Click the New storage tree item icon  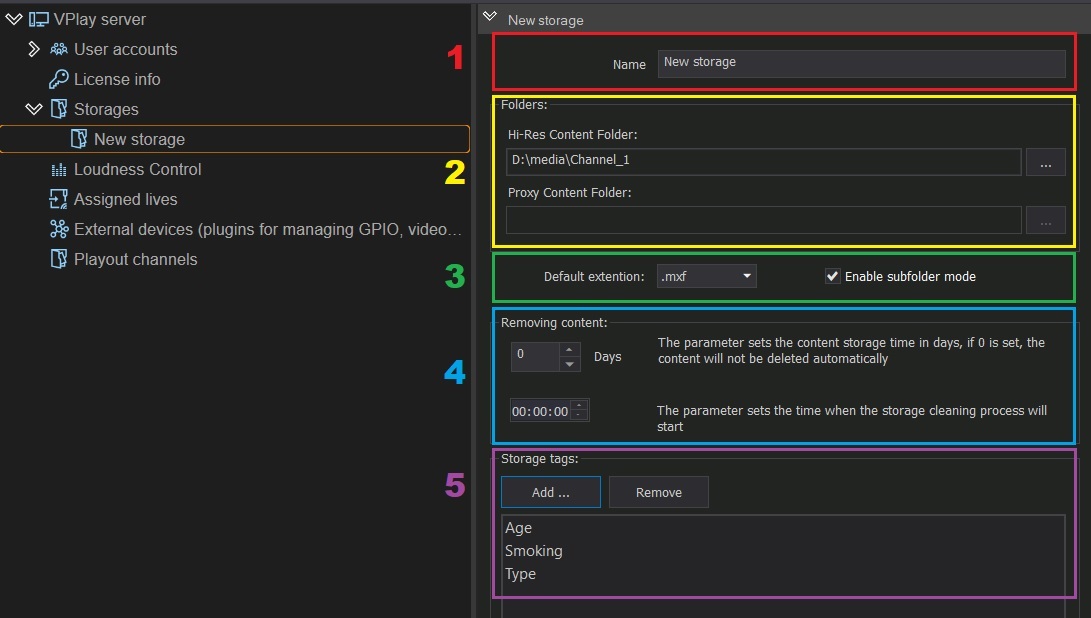(x=79, y=139)
